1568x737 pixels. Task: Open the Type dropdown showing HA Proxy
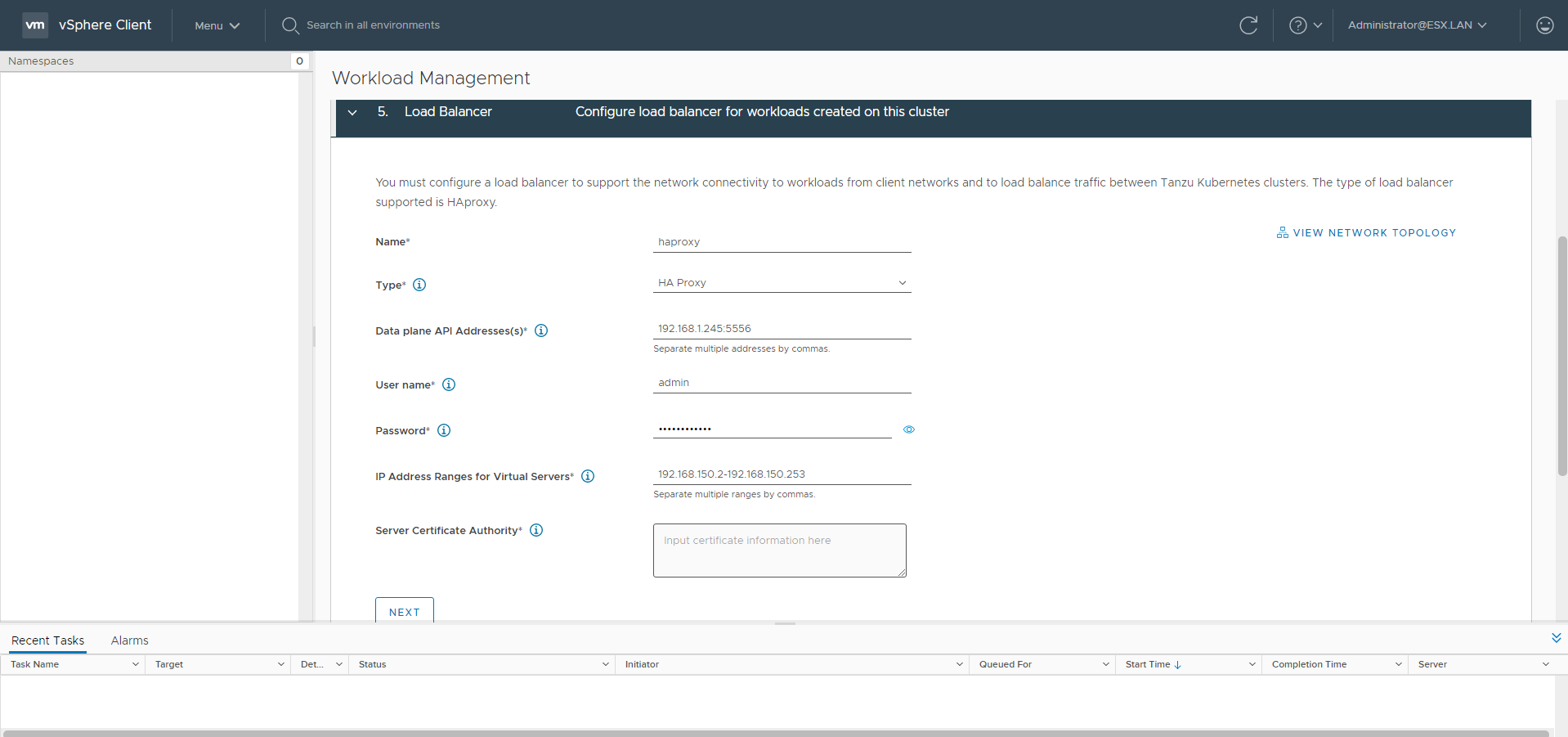coord(782,283)
